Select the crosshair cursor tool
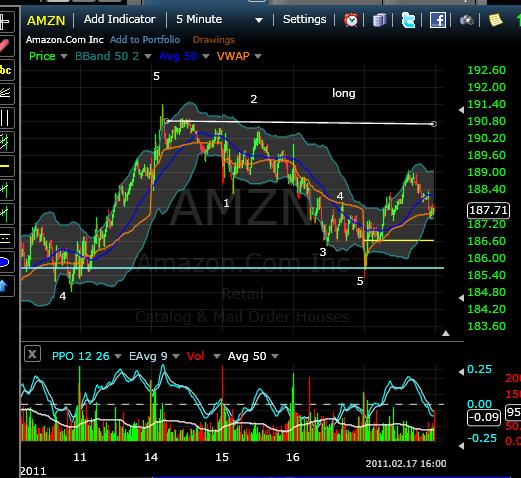The width and height of the screenshot is (521, 478). 6,22
